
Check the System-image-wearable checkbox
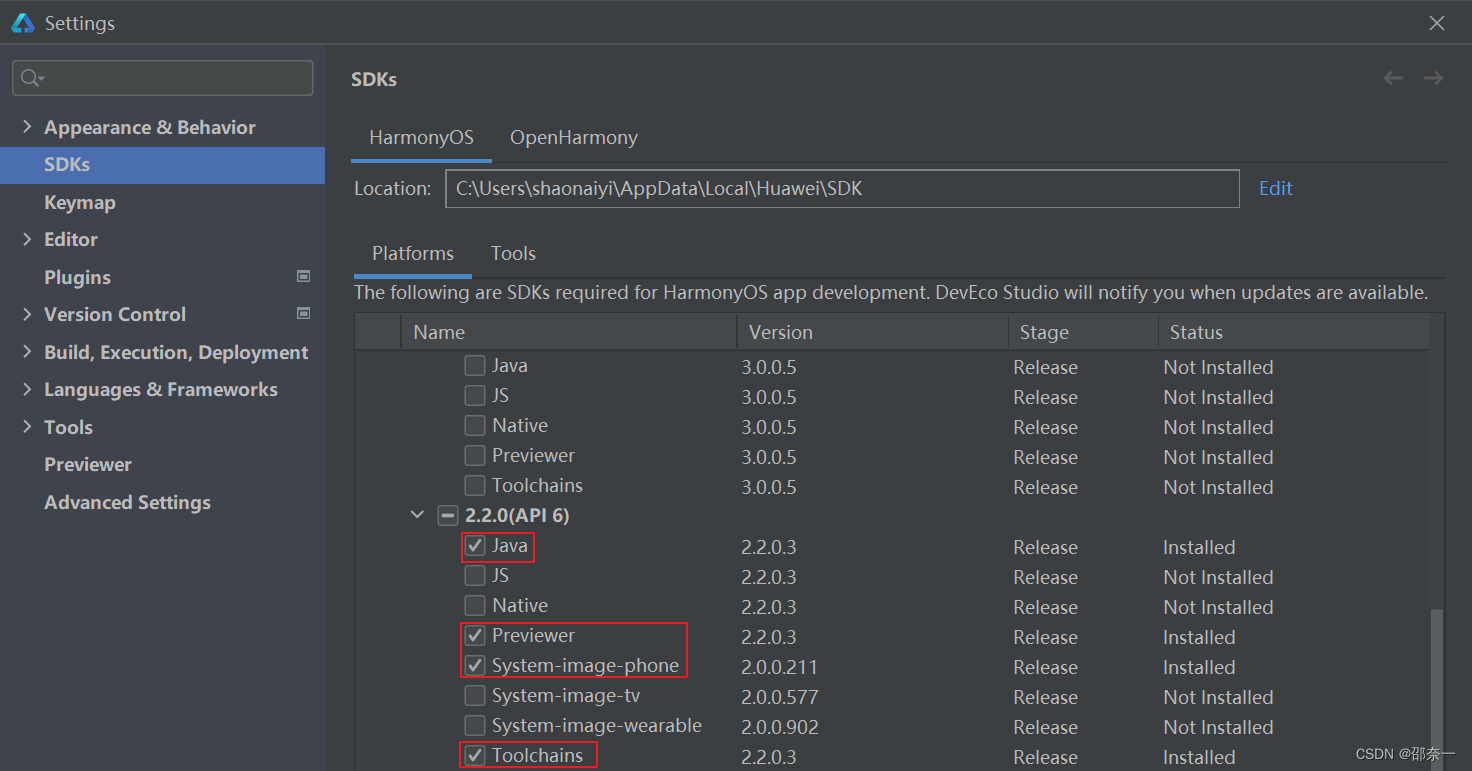click(x=475, y=726)
